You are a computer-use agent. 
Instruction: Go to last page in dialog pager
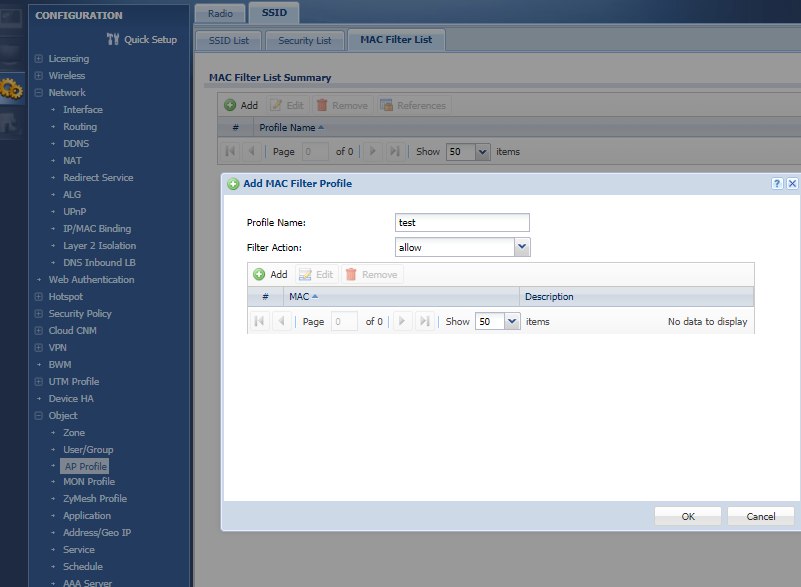(x=423, y=321)
